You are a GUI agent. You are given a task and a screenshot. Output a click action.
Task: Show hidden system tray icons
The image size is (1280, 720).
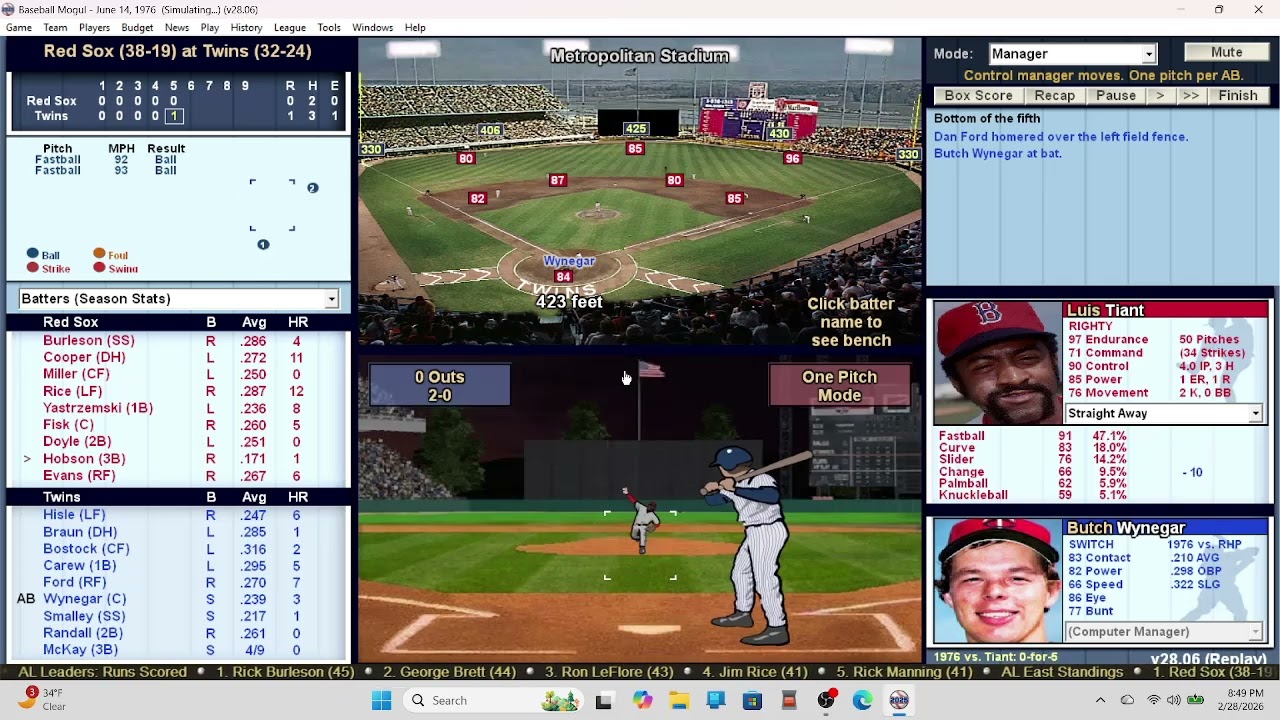coord(1100,700)
